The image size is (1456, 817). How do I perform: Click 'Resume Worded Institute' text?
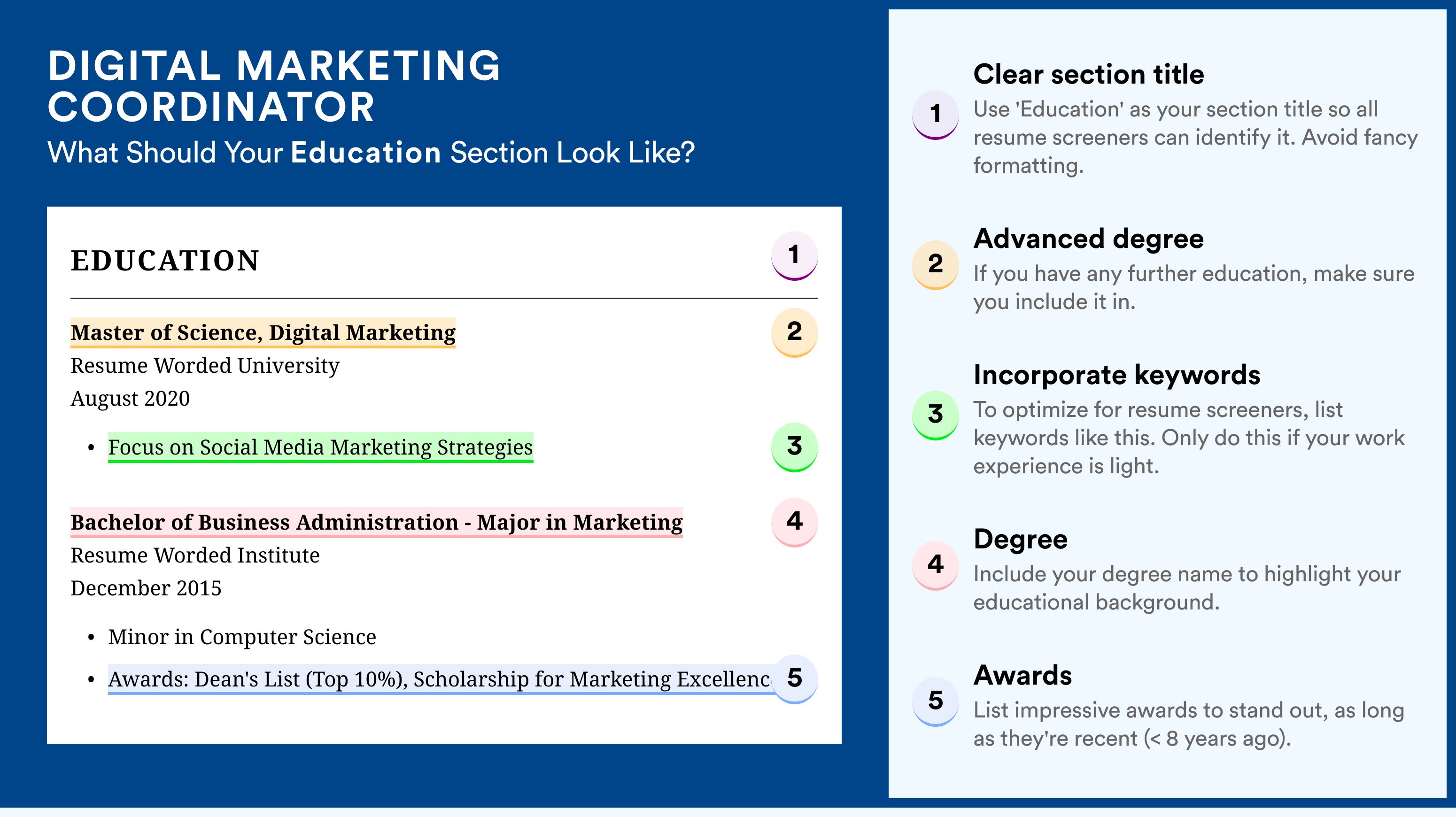195,555
